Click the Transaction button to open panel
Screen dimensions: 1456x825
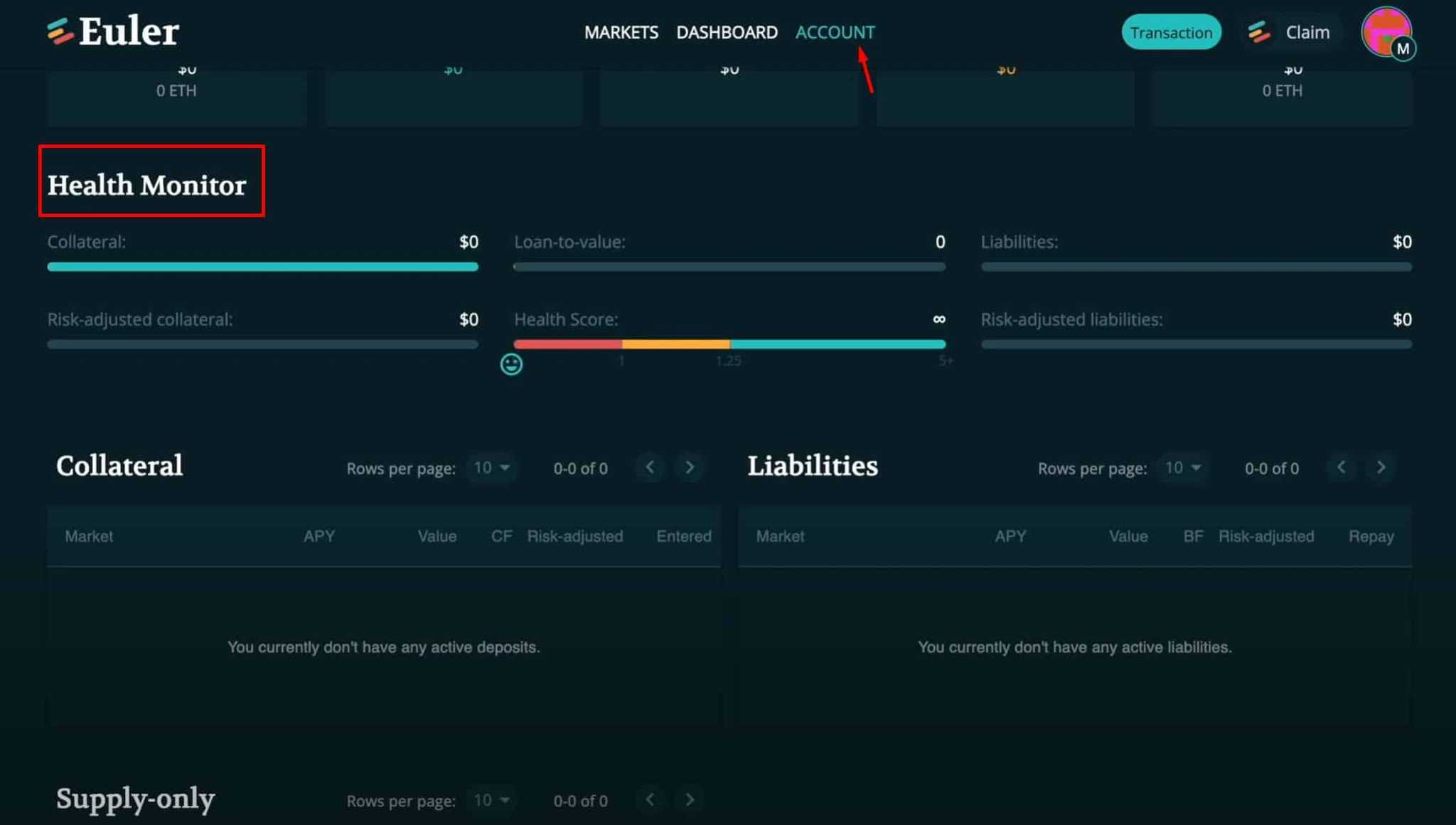[x=1172, y=32]
